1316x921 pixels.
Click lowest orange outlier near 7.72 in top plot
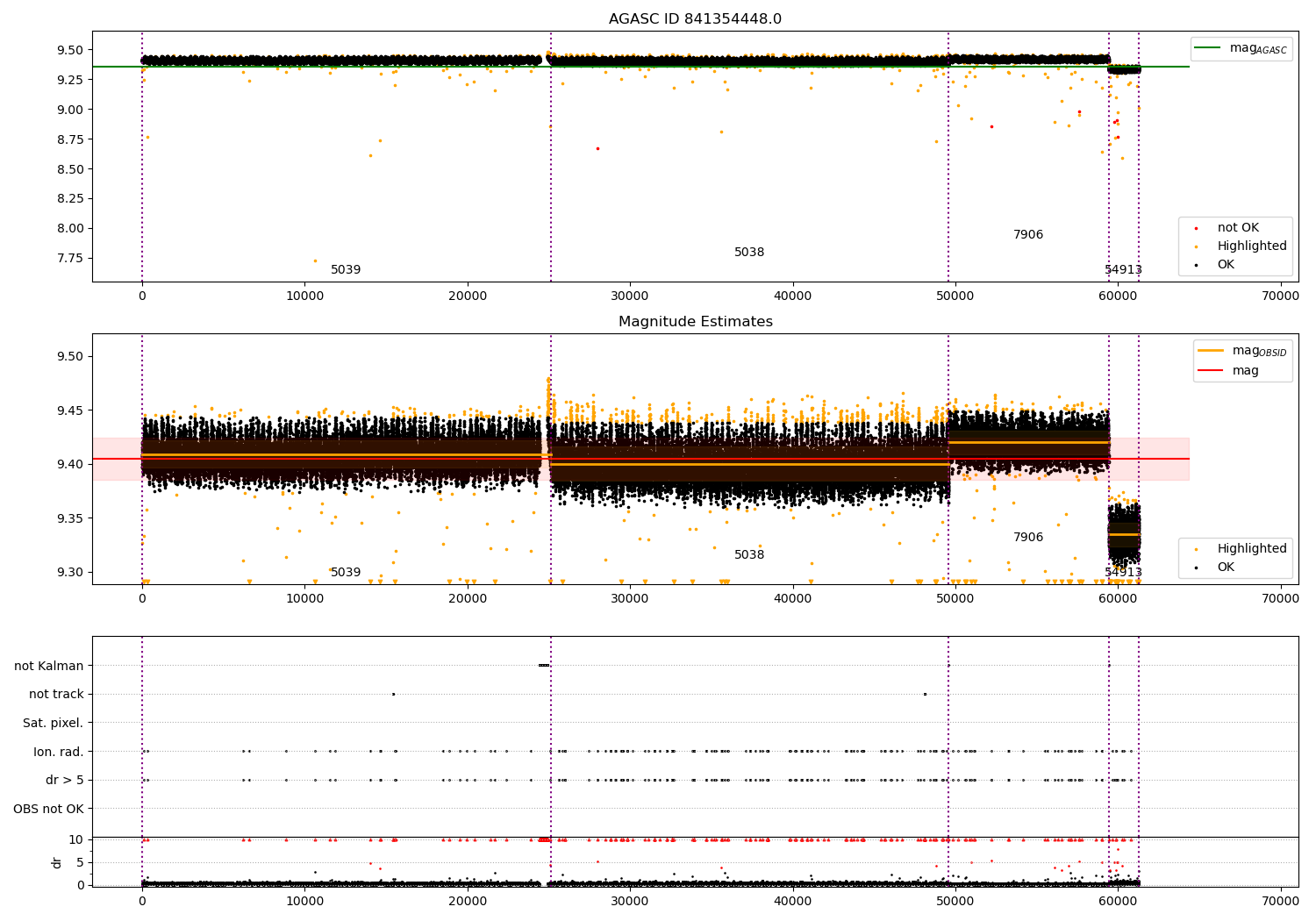pyautogui.click(x=315, y=261)
